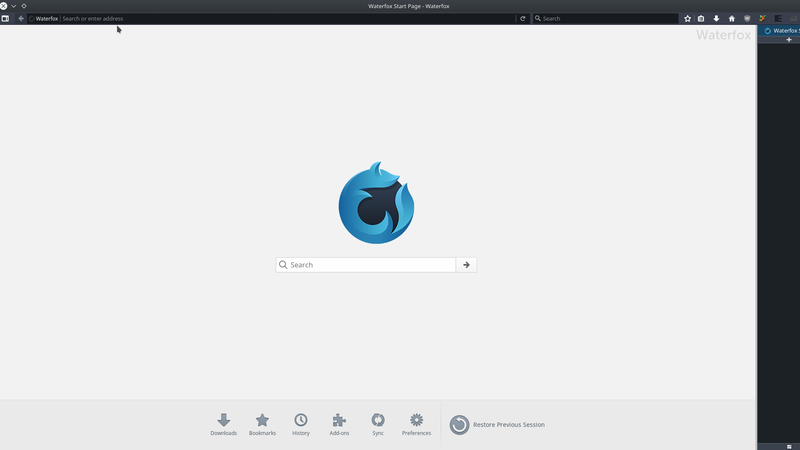This screenshot has width=800, height=450.
Task: Toggle the sidebar panel icon
Action: coord(5,18)
